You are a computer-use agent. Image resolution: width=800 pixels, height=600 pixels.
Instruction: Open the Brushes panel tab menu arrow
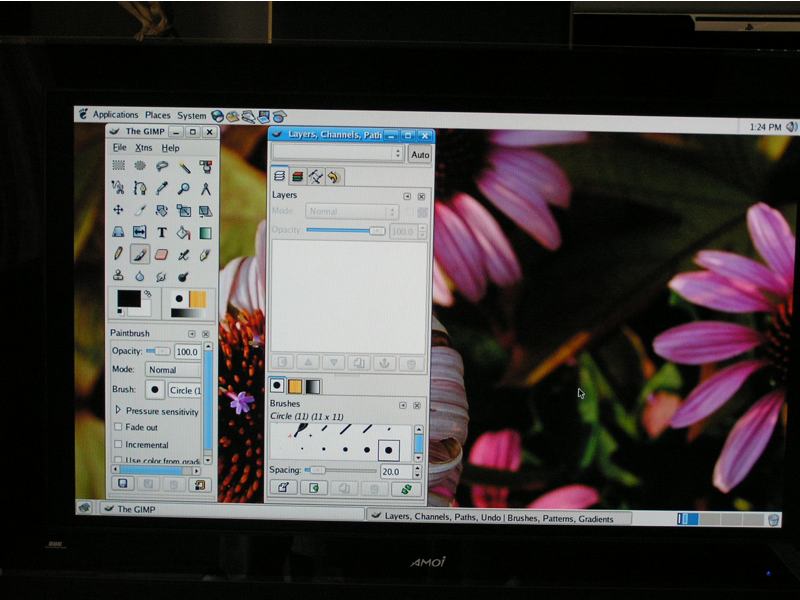(x=403, y=405)
